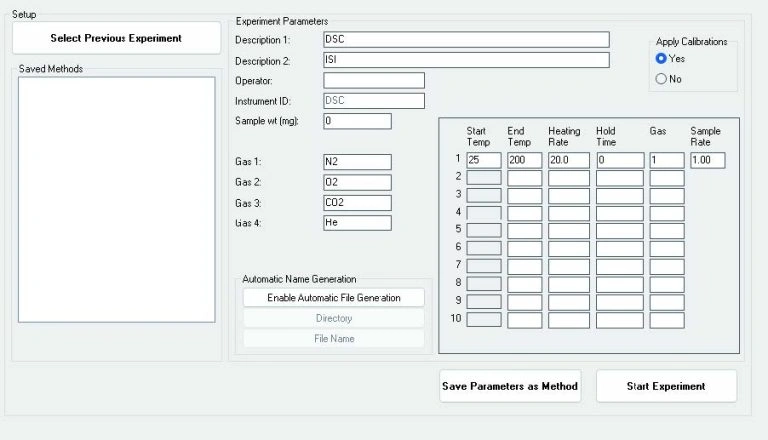Select No for Apply Calibrations

661,79
